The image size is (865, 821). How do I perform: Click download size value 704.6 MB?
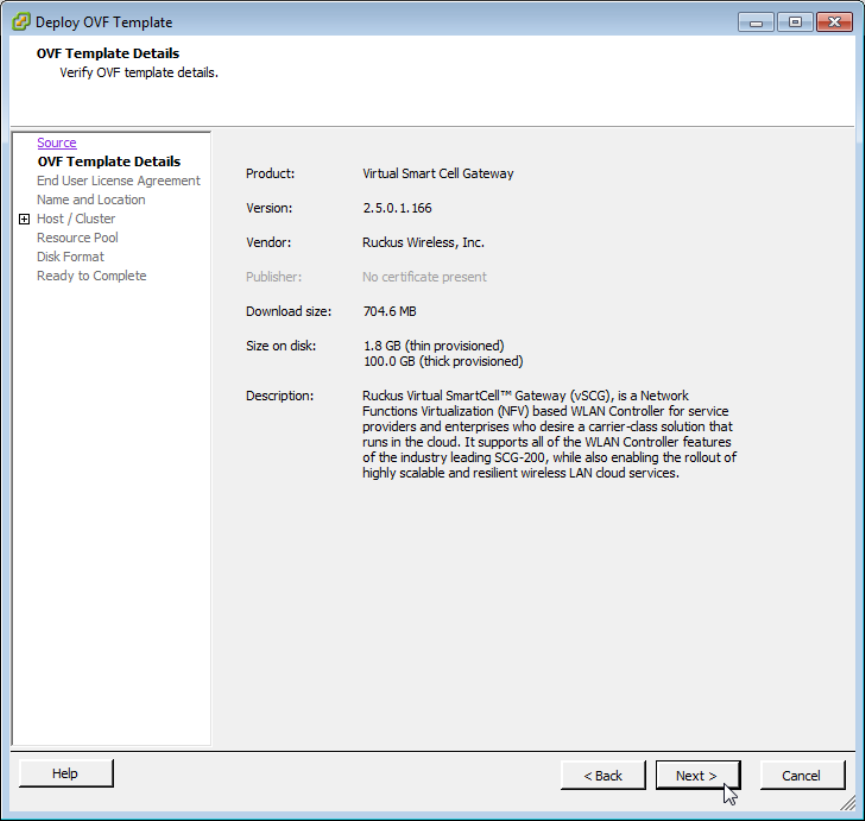(389, 311)
